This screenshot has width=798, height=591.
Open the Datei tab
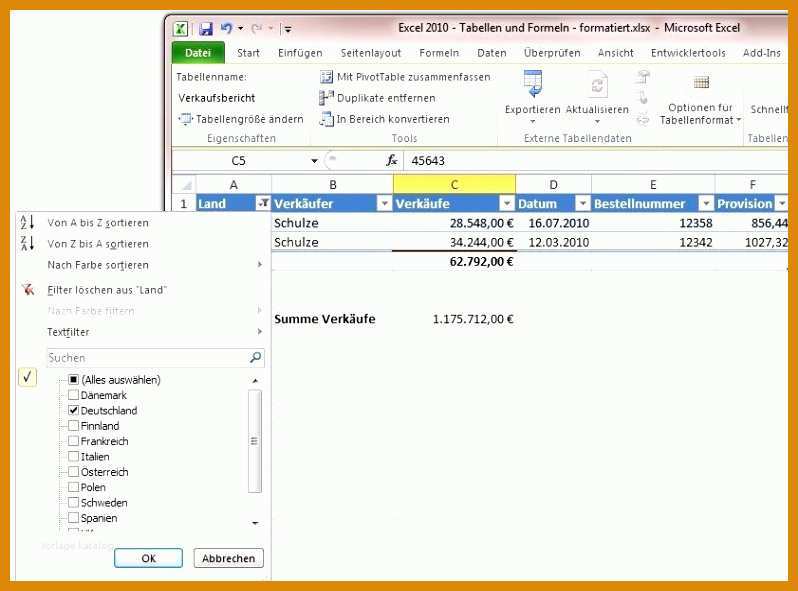pos(198,53)
